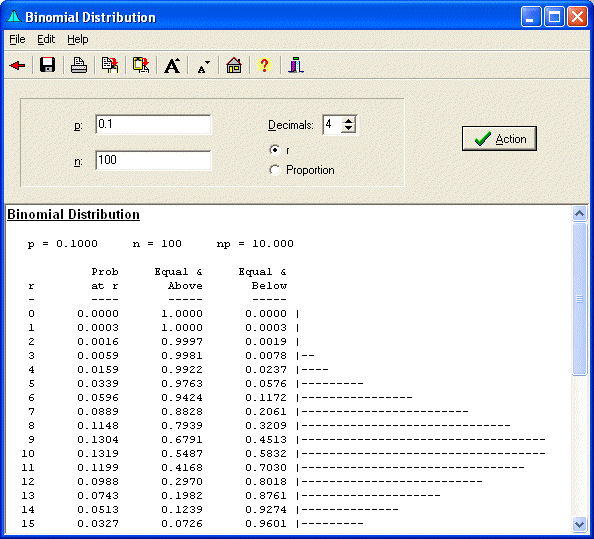Open the Help menu
The image size is (594, 539).
pos(78,39)
